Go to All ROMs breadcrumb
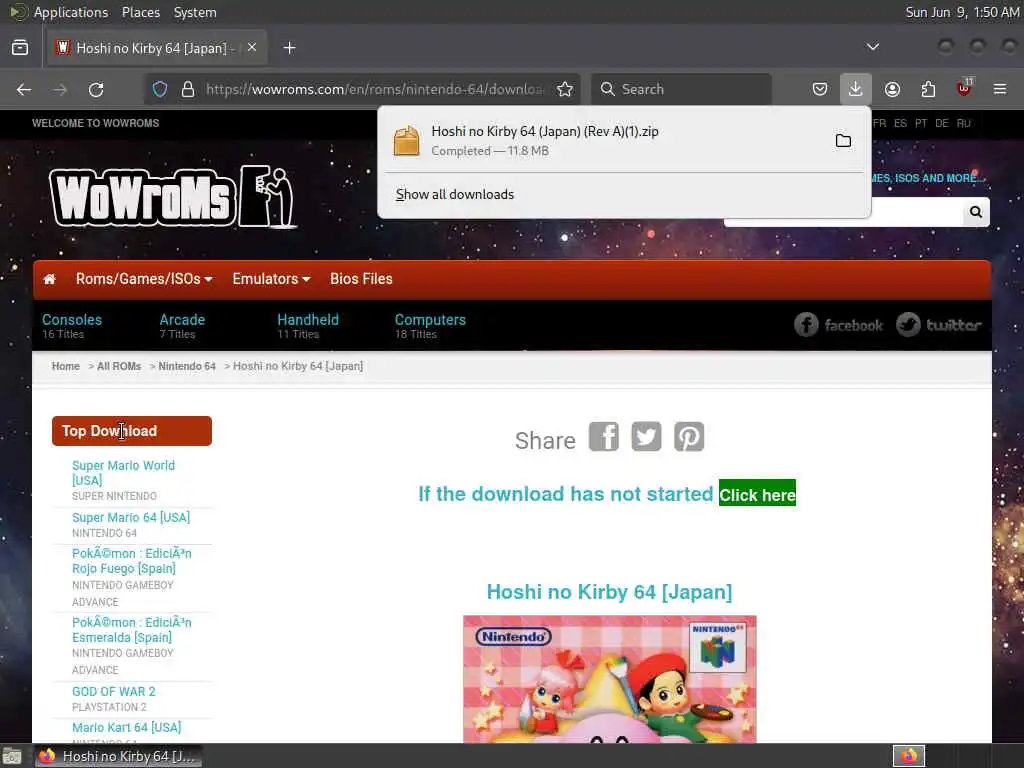 [x=119, y=366]
